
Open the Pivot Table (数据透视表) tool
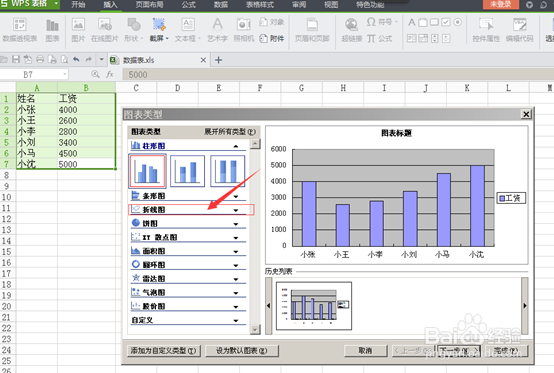click(19, 30)
